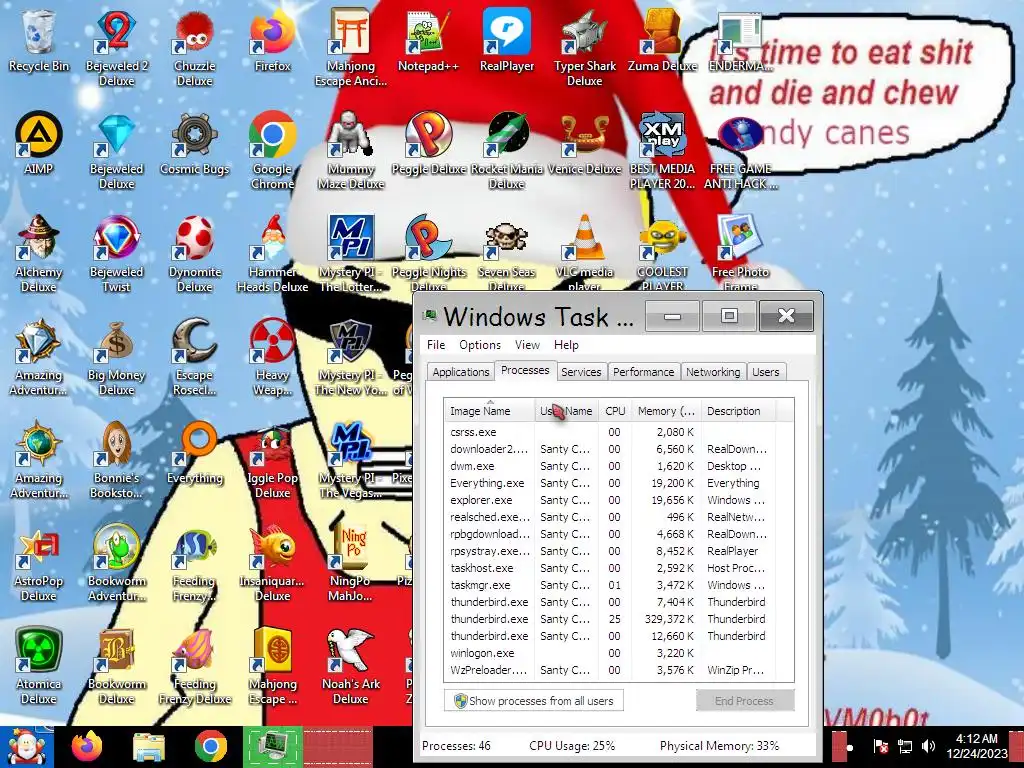
Task: Launch Venice Deluxe desktop icon
Action: pyautogui.click(x=584, y=144)
